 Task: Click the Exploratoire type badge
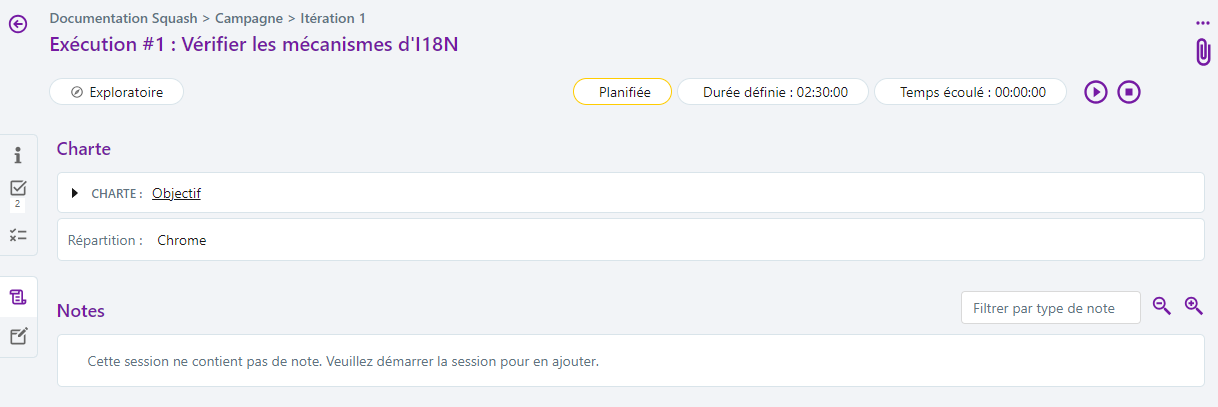116,92
